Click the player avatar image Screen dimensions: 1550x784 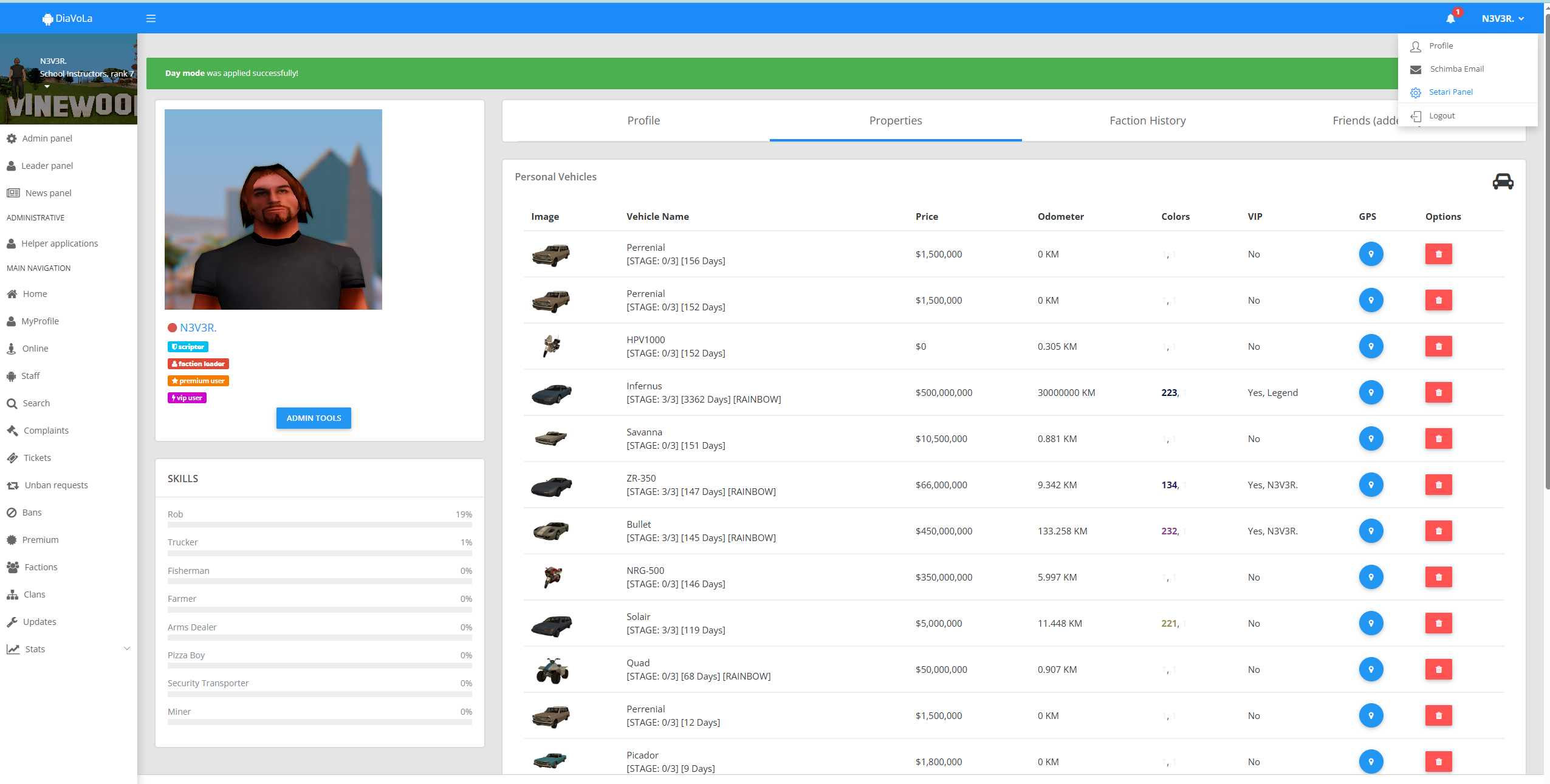[273, 210]
